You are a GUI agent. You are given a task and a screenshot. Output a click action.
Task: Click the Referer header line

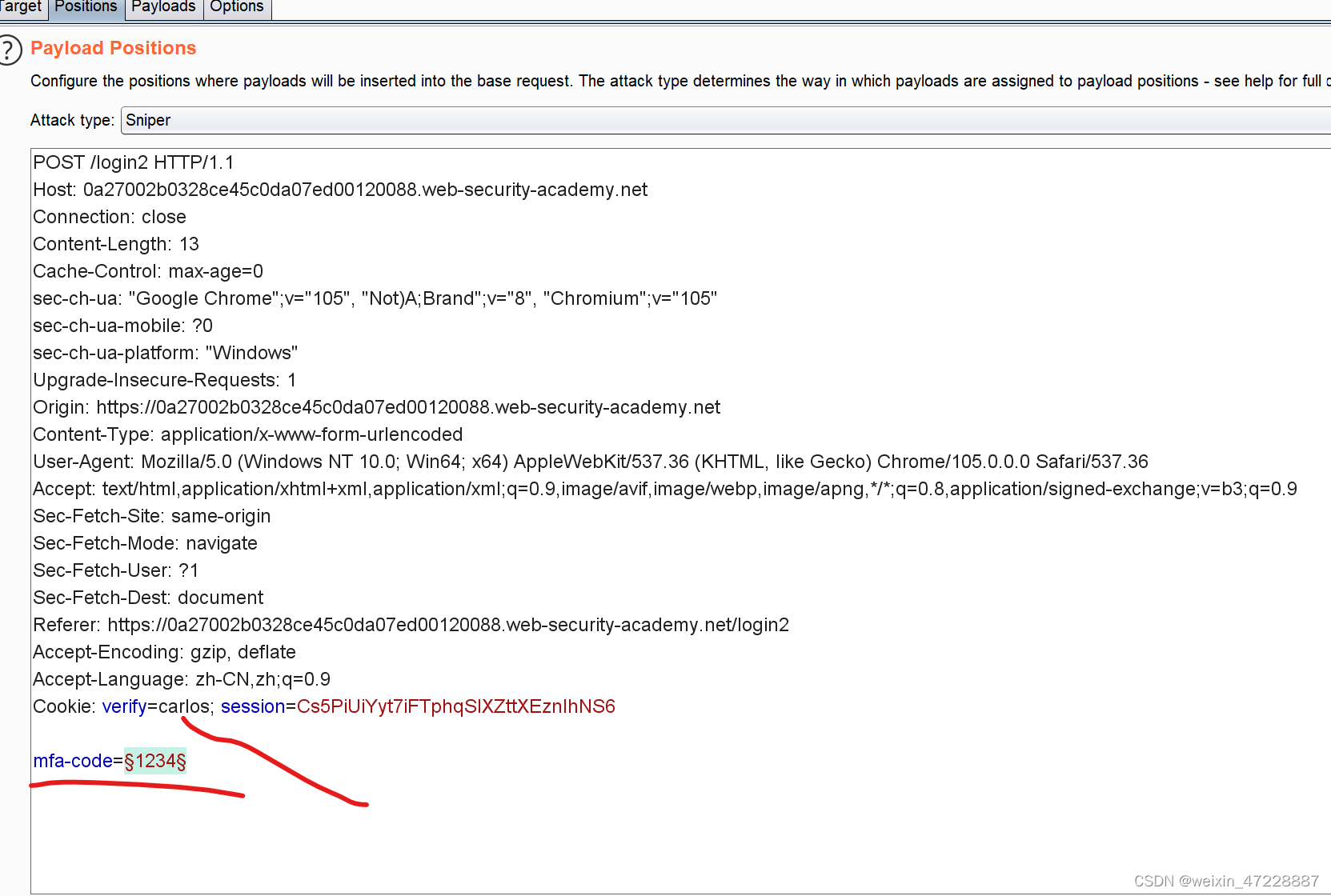(x=411, y=625)
